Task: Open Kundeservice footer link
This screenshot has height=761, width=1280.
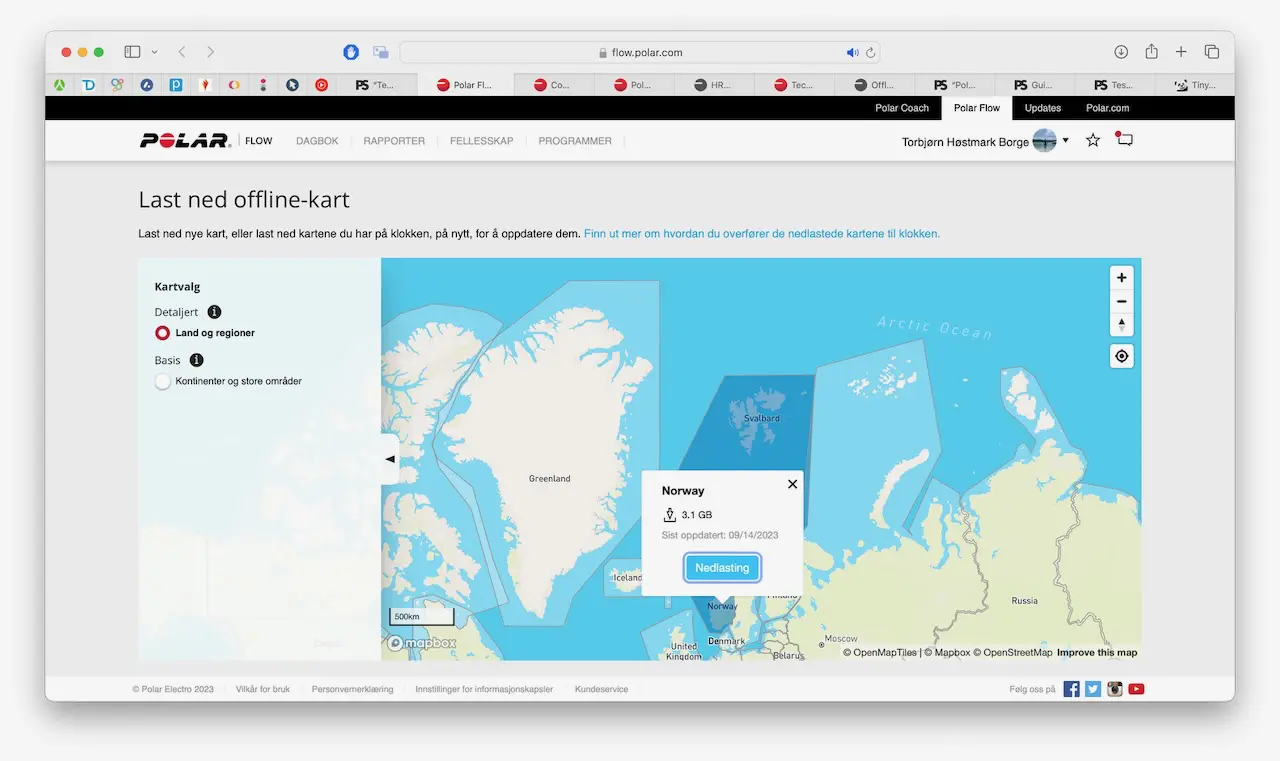Action: [602, 689]
